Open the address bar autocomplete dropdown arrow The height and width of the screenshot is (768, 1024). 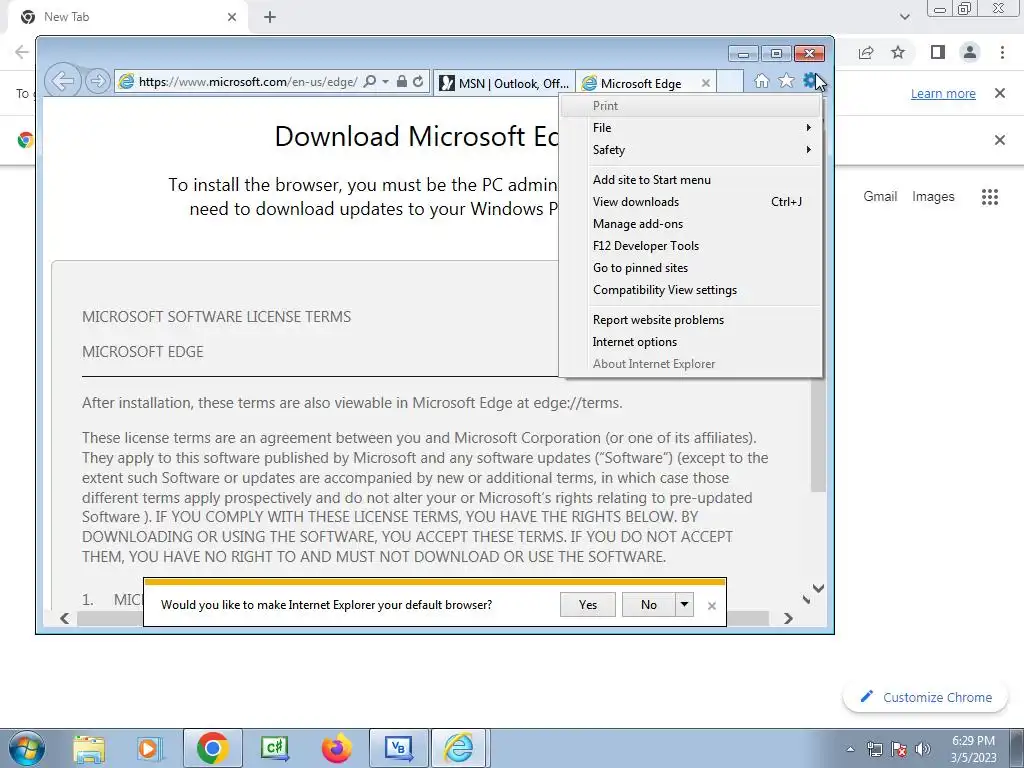point(385,82)
